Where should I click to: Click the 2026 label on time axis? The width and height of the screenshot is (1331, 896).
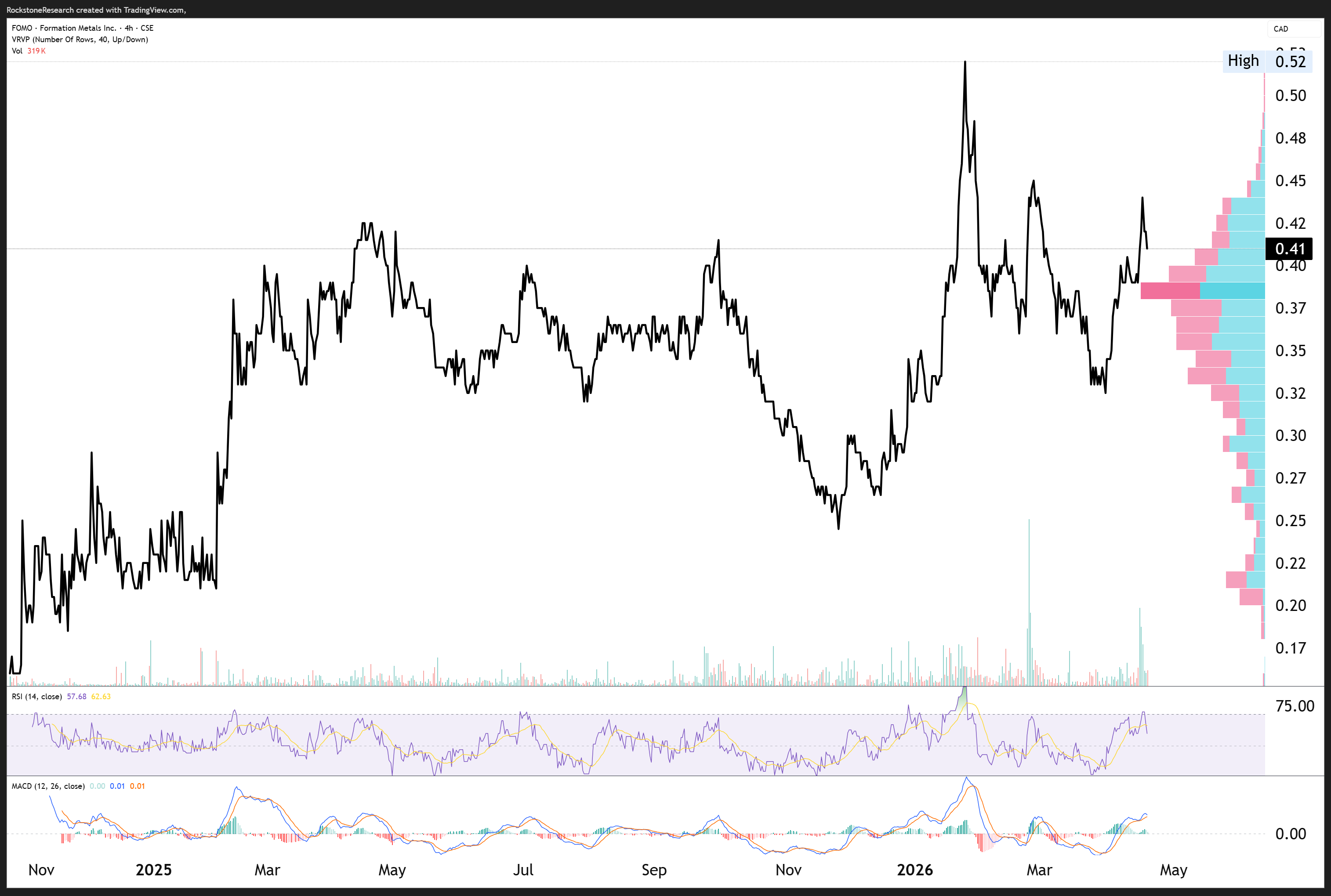pos(914,870)
